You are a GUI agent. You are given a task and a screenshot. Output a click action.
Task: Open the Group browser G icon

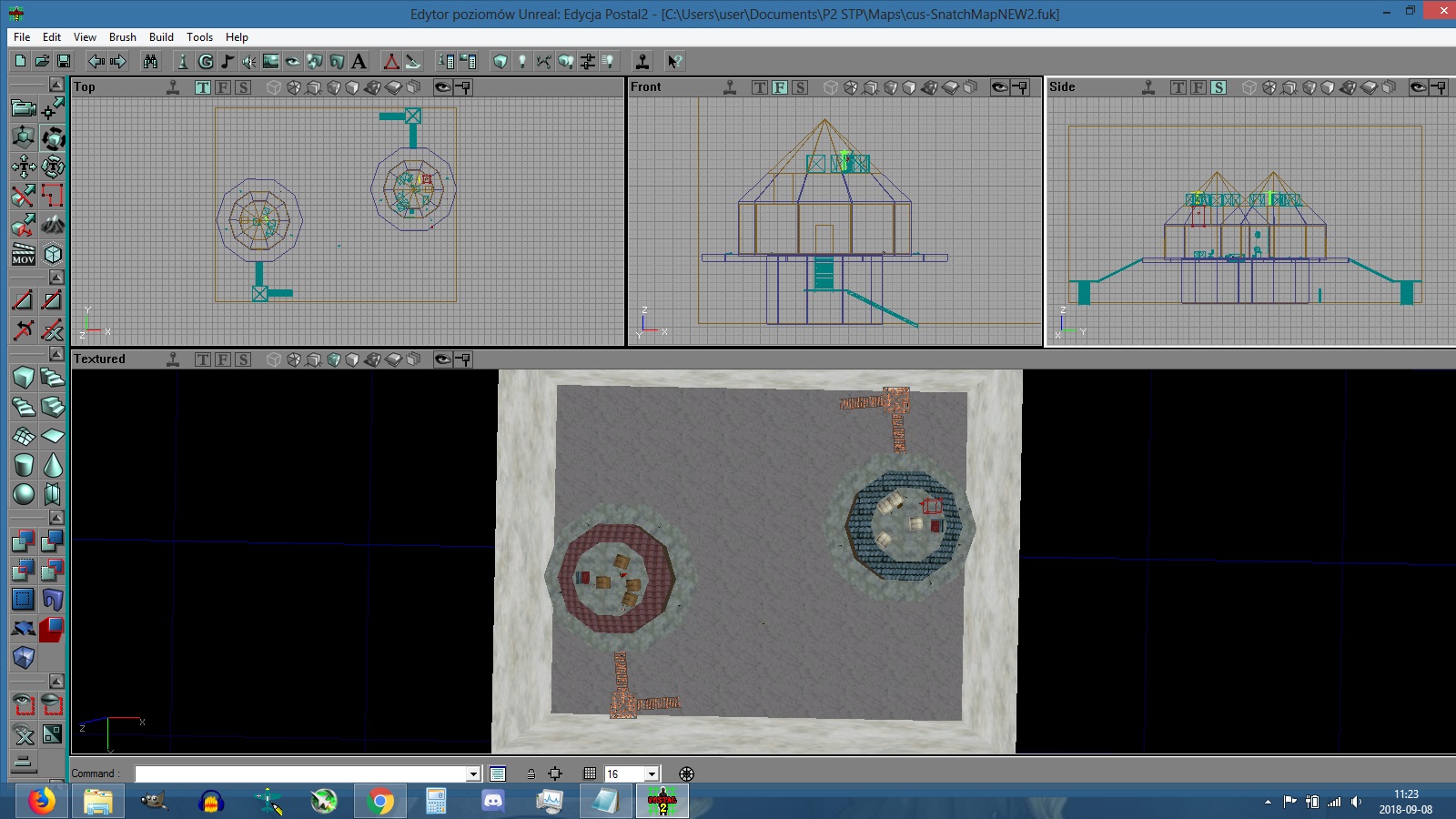tap(206, 61)
